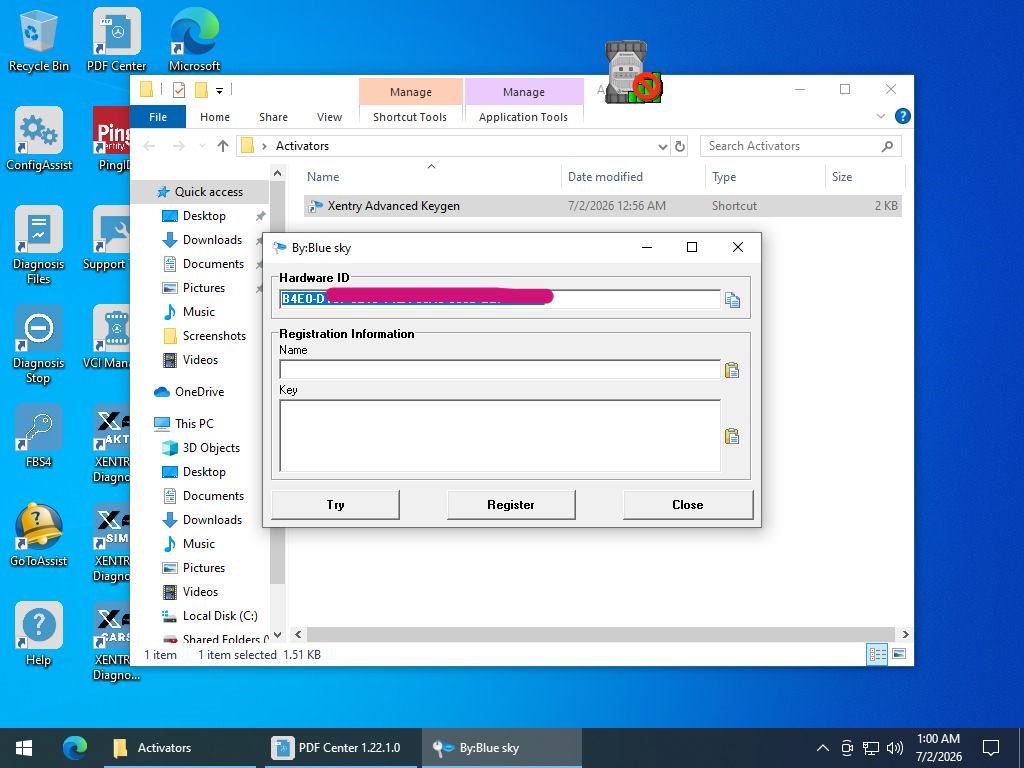Switch to Shortcut Tools tab
This screenshot has width=1024, height=768.
(x=410, y=117)
